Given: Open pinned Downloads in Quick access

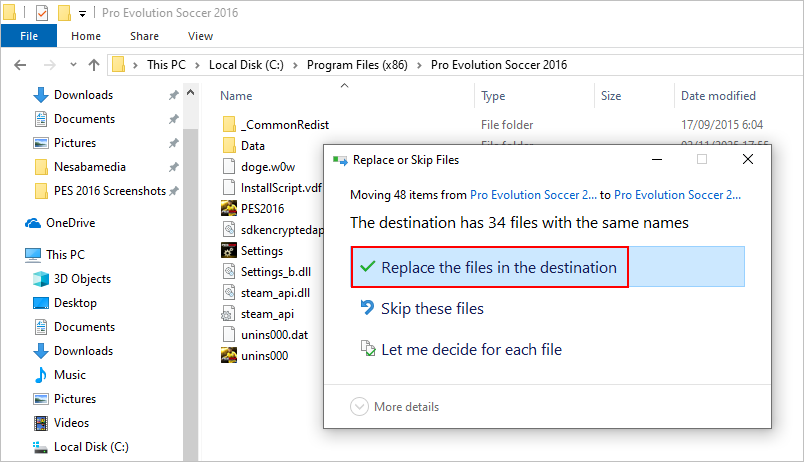Looking at the screenshot, I should [x=83, y=95].
